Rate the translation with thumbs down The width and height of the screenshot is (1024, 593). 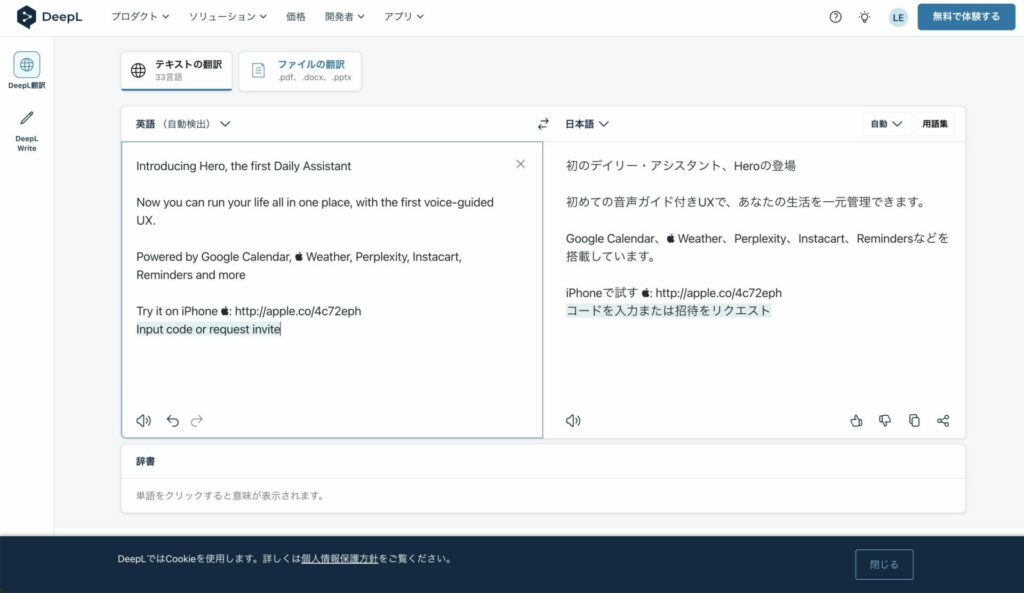885,420
